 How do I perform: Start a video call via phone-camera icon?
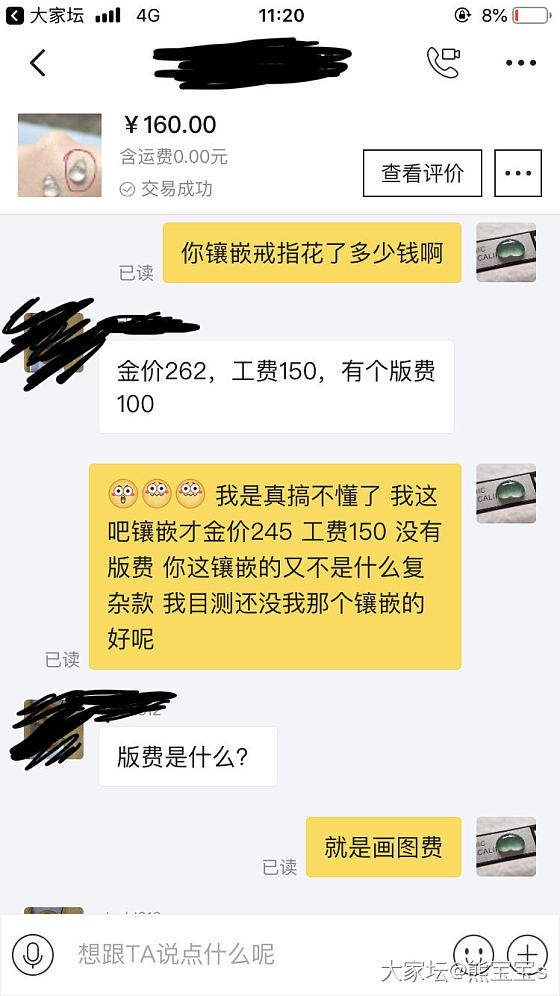click(443, 62)
